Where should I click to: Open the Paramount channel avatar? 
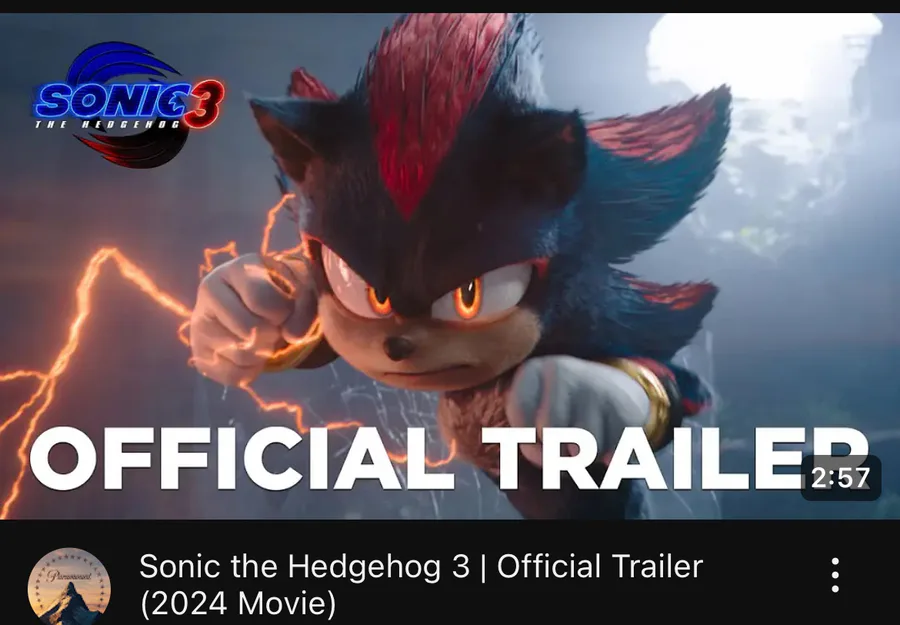tap(69, 587)
